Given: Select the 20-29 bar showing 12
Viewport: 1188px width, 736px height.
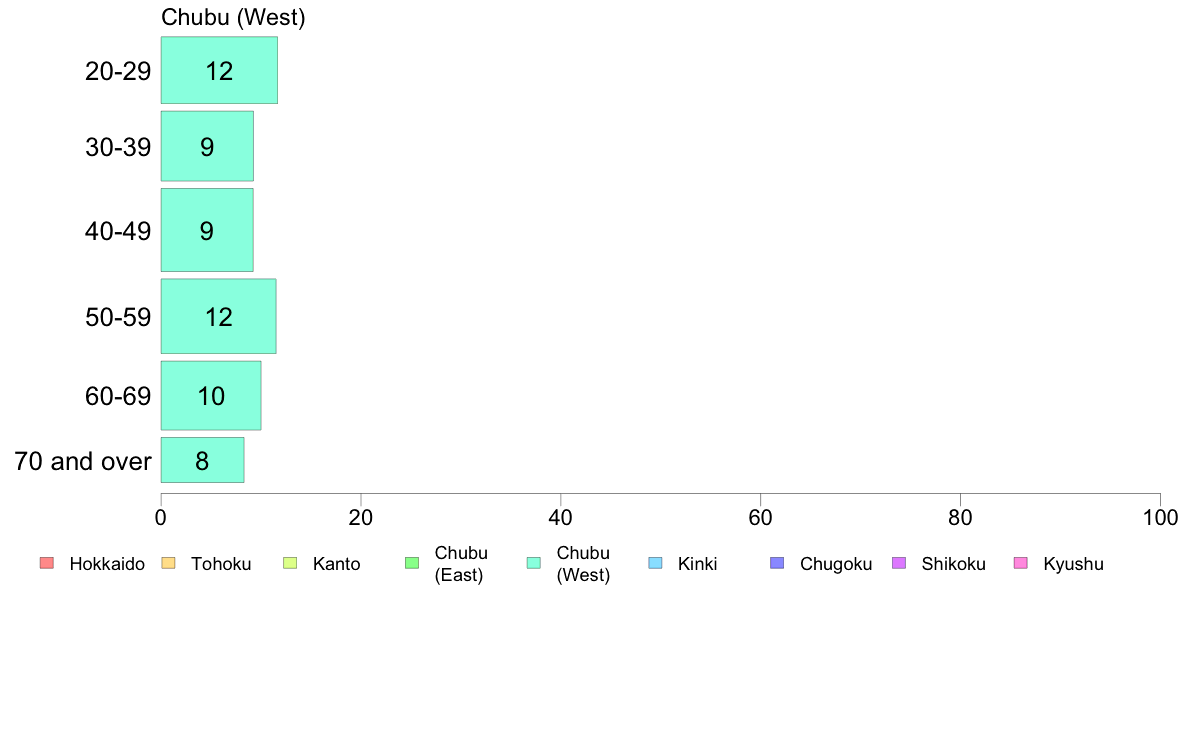Looking at the screenshot, I should 219,70.
